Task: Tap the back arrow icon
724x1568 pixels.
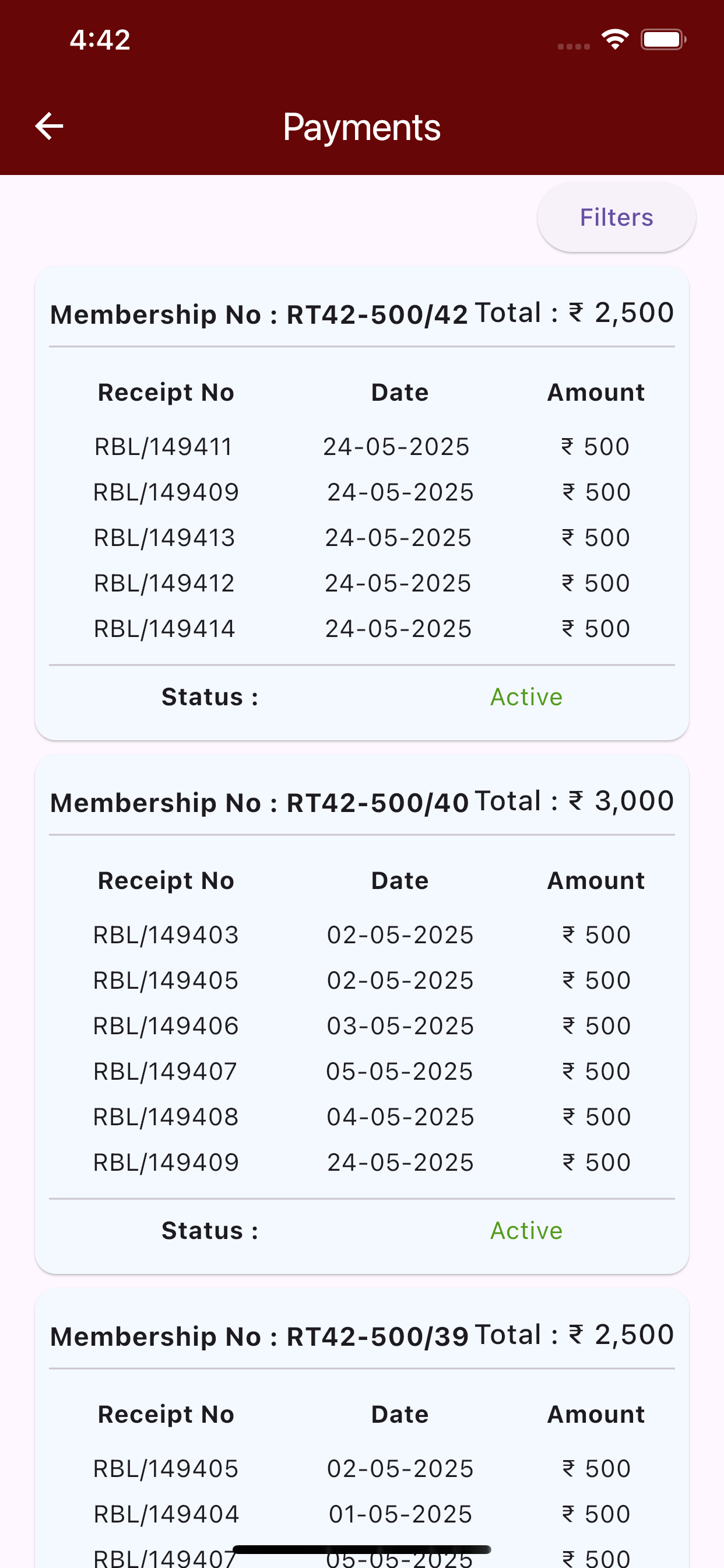Action: [x=50, y=127]
